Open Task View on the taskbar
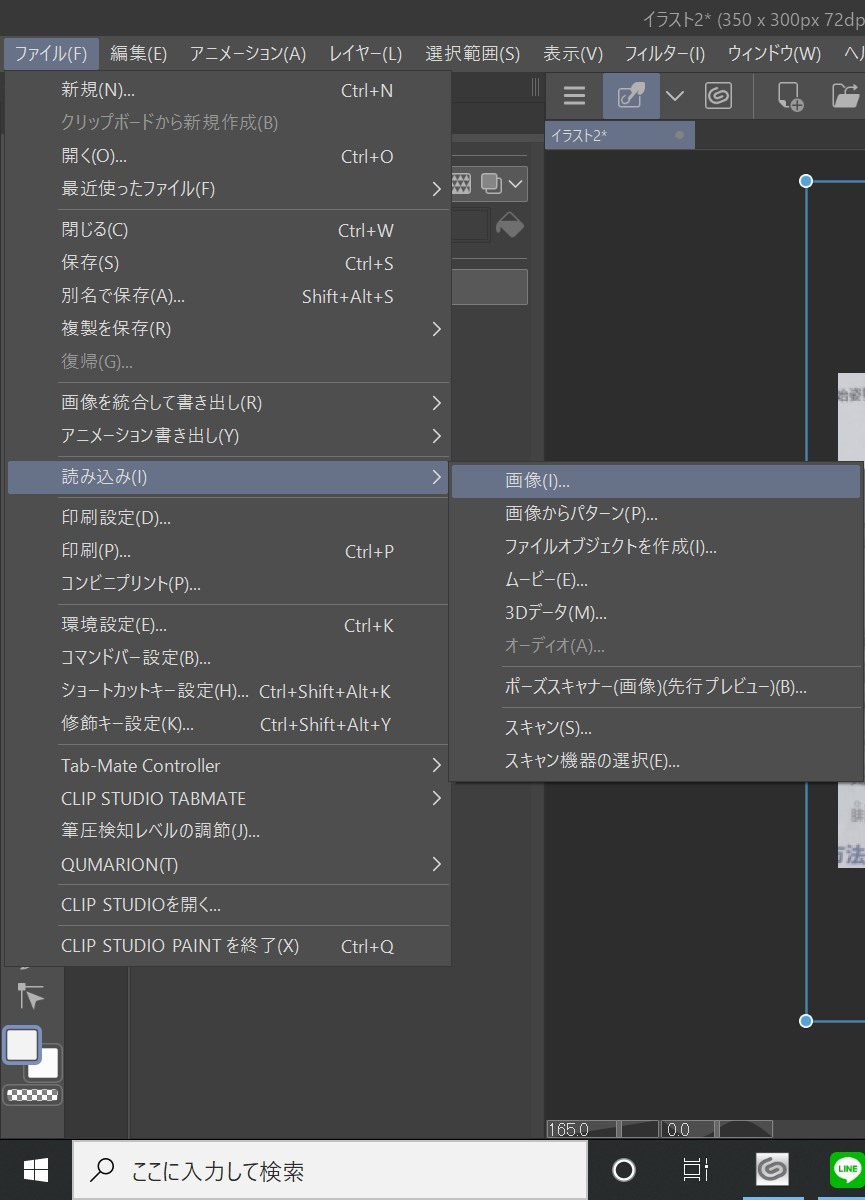 (x=695, y=1171)
